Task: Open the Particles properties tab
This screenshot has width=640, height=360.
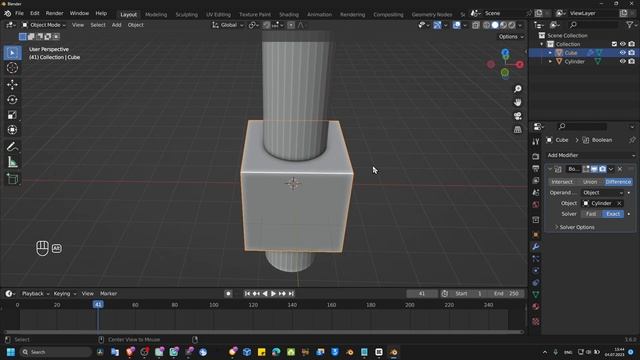Action: point(536,259)
